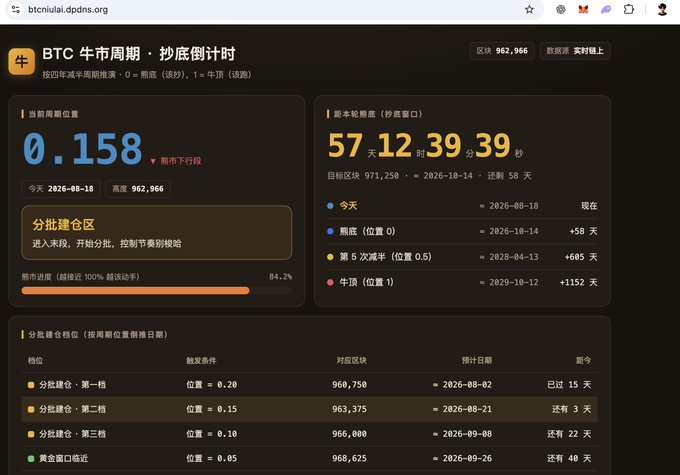Click the +58 天 value
This screenshot has height=475, width=680.
click(583, 231)
